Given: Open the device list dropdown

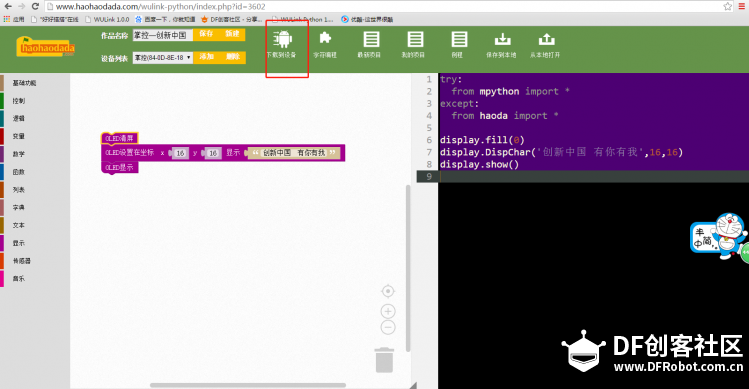Looking at the screenshot, I should (163, 57).
